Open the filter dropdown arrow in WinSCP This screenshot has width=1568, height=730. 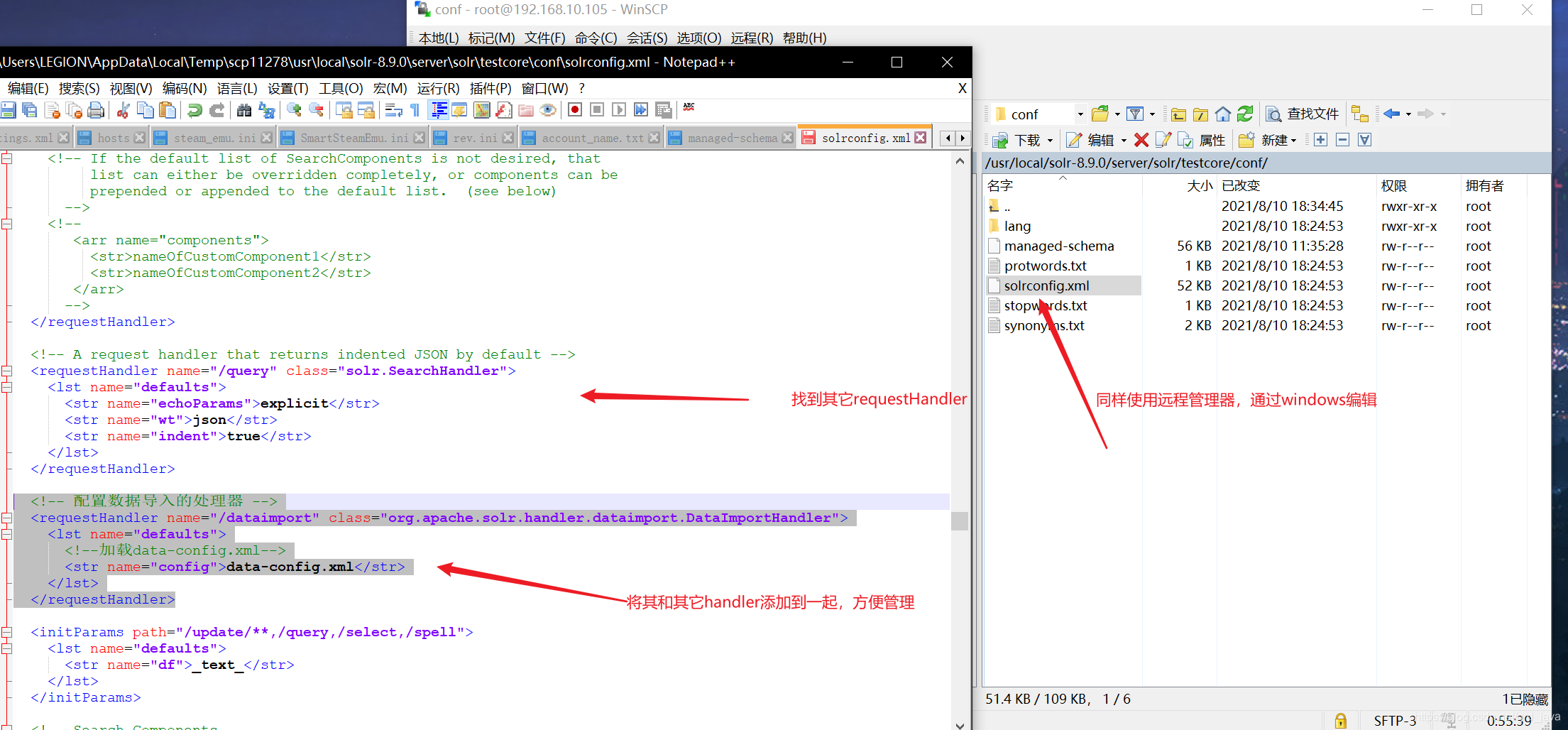pyautogui.click(x=1152, y=114)
